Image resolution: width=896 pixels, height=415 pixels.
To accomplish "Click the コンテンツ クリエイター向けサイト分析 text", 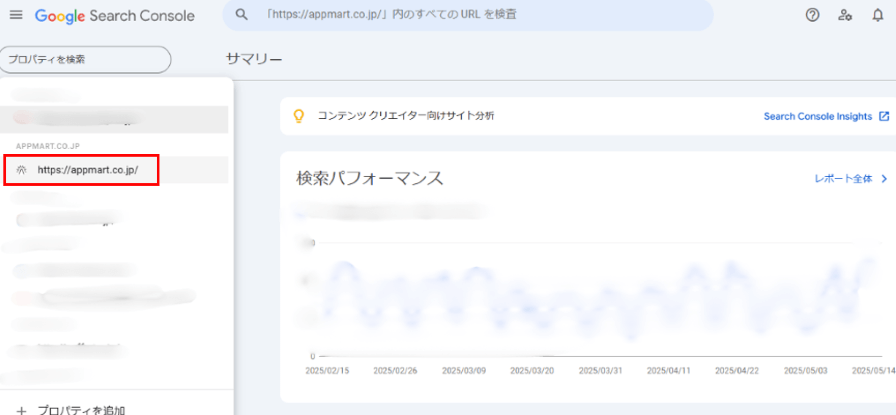I will (406, 116).
